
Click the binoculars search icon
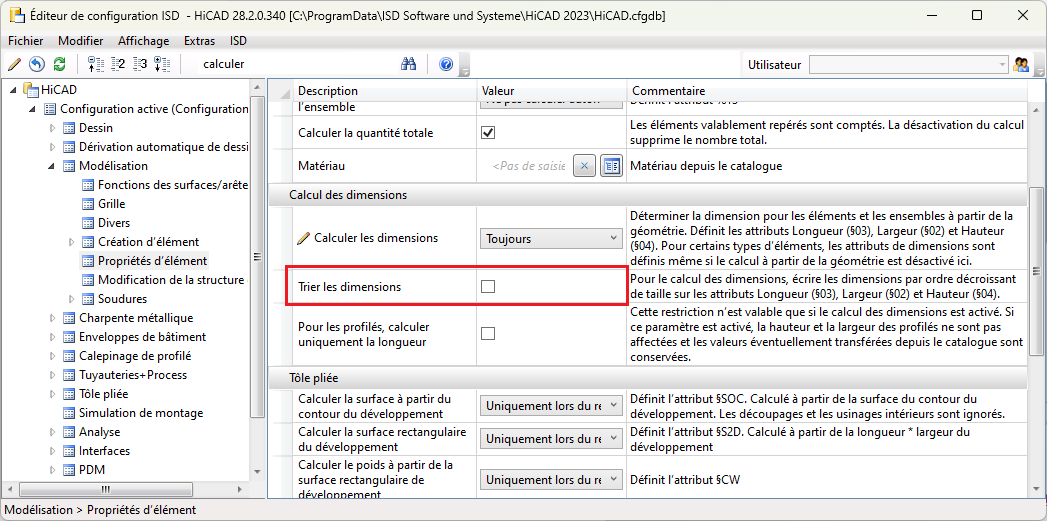coord(409,64)
